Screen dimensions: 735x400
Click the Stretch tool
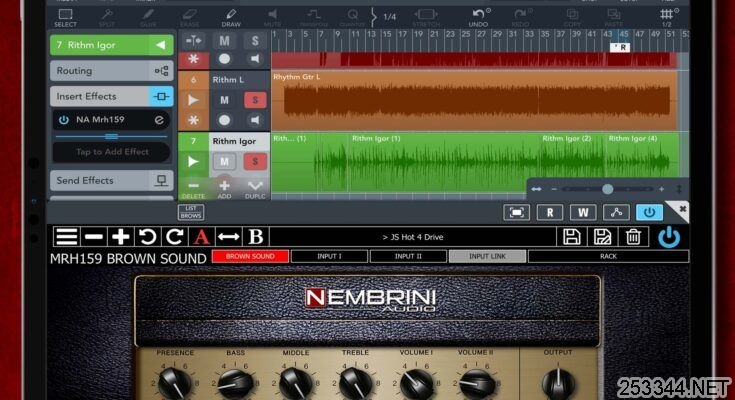tap(426, 18)
